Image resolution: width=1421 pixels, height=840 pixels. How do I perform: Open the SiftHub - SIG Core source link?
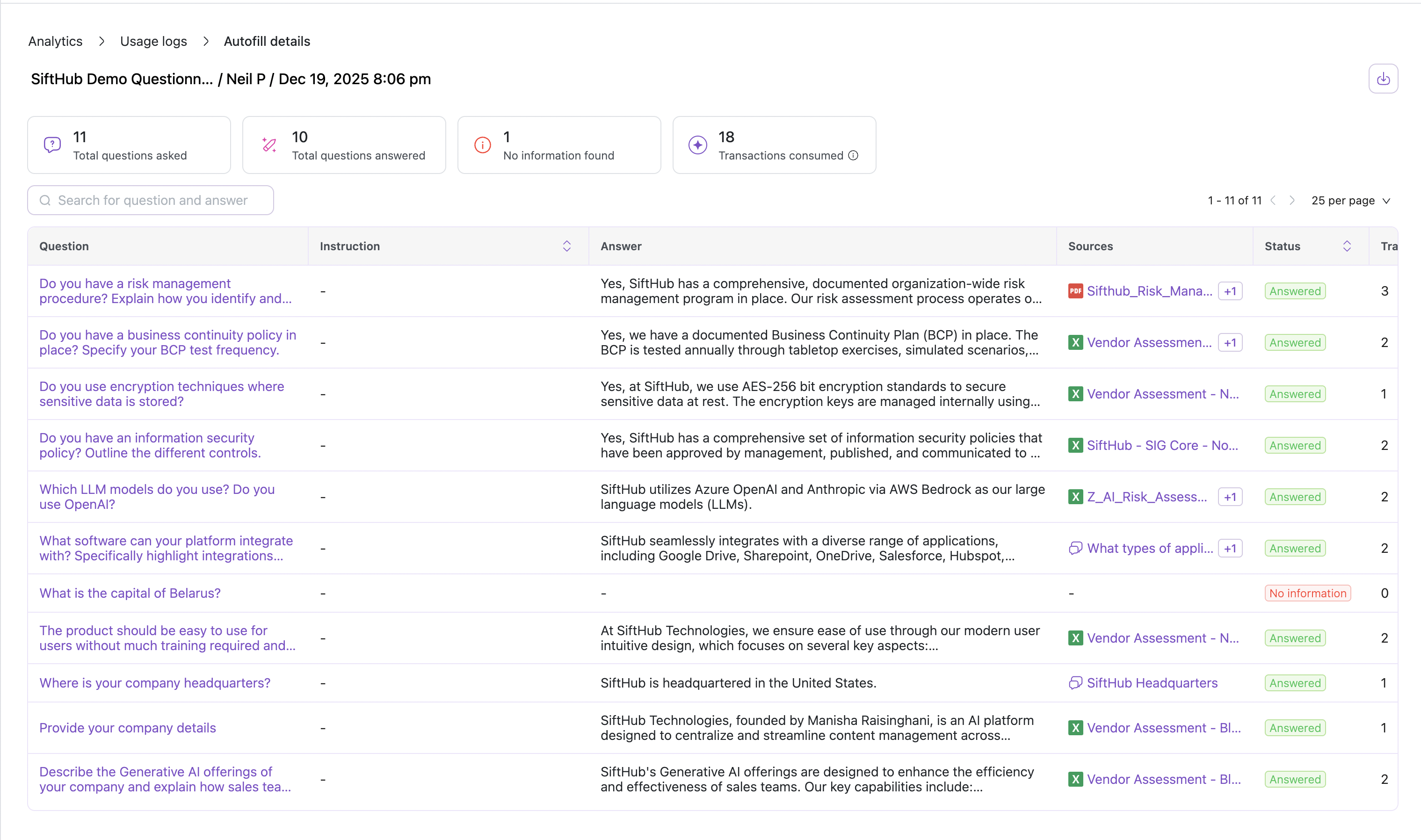coord(1162,445)
